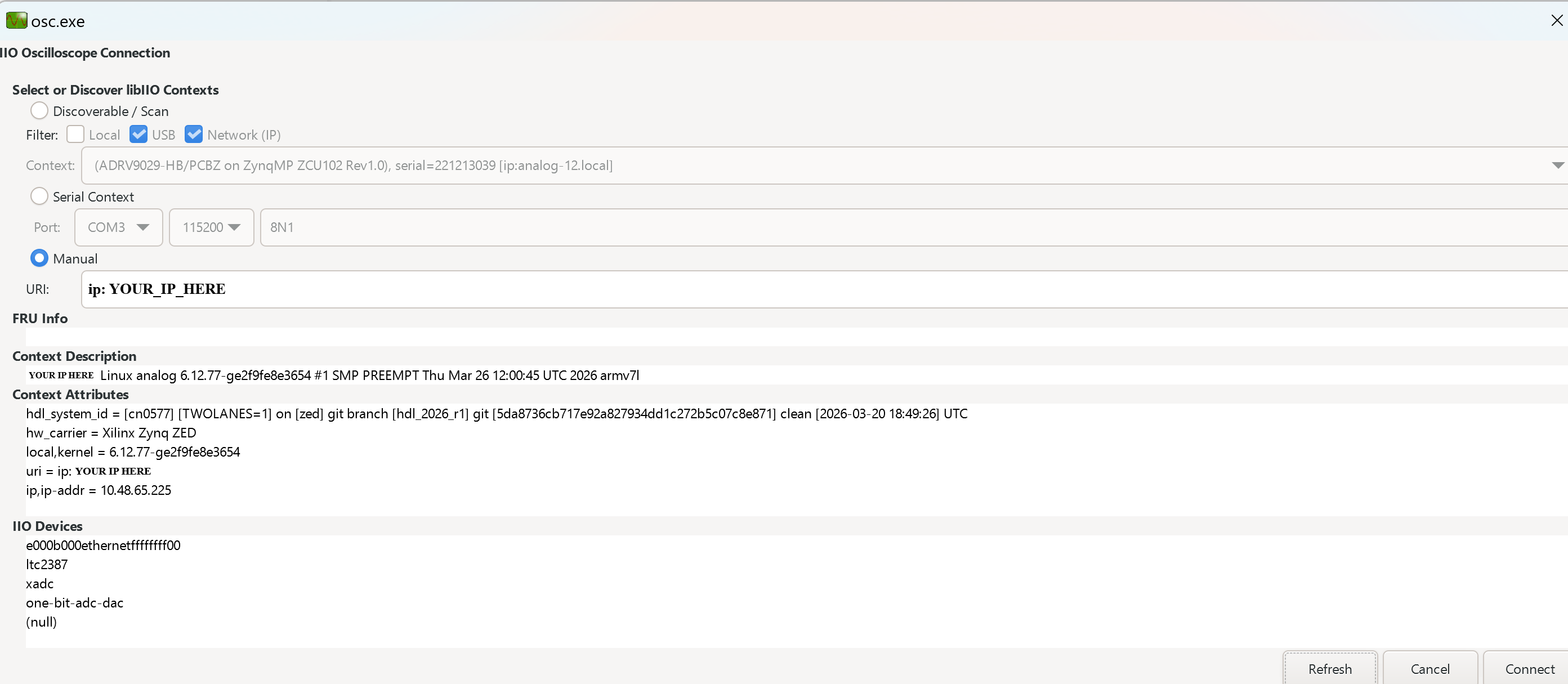Select the xadc device entry
The width and height of the screenshot is (1568, 684).
click(39, 583)
